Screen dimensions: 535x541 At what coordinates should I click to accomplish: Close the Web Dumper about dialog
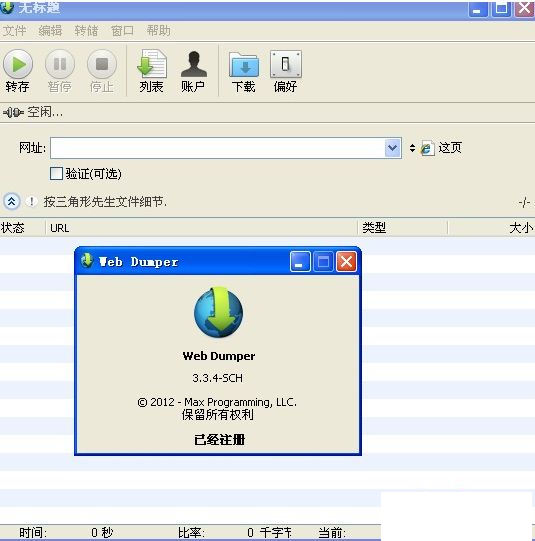(346, 262)
